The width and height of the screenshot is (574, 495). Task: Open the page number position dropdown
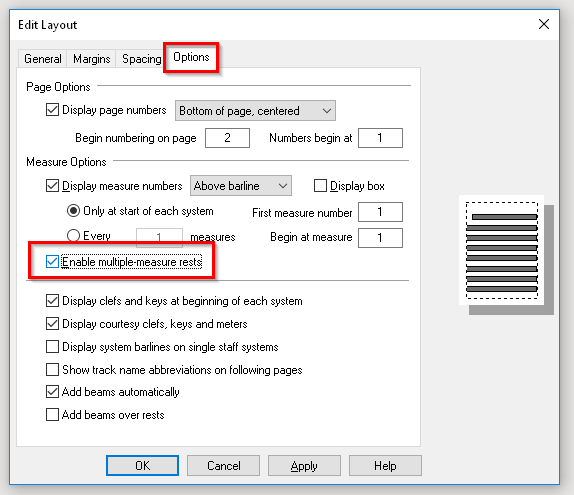point(255,111)
